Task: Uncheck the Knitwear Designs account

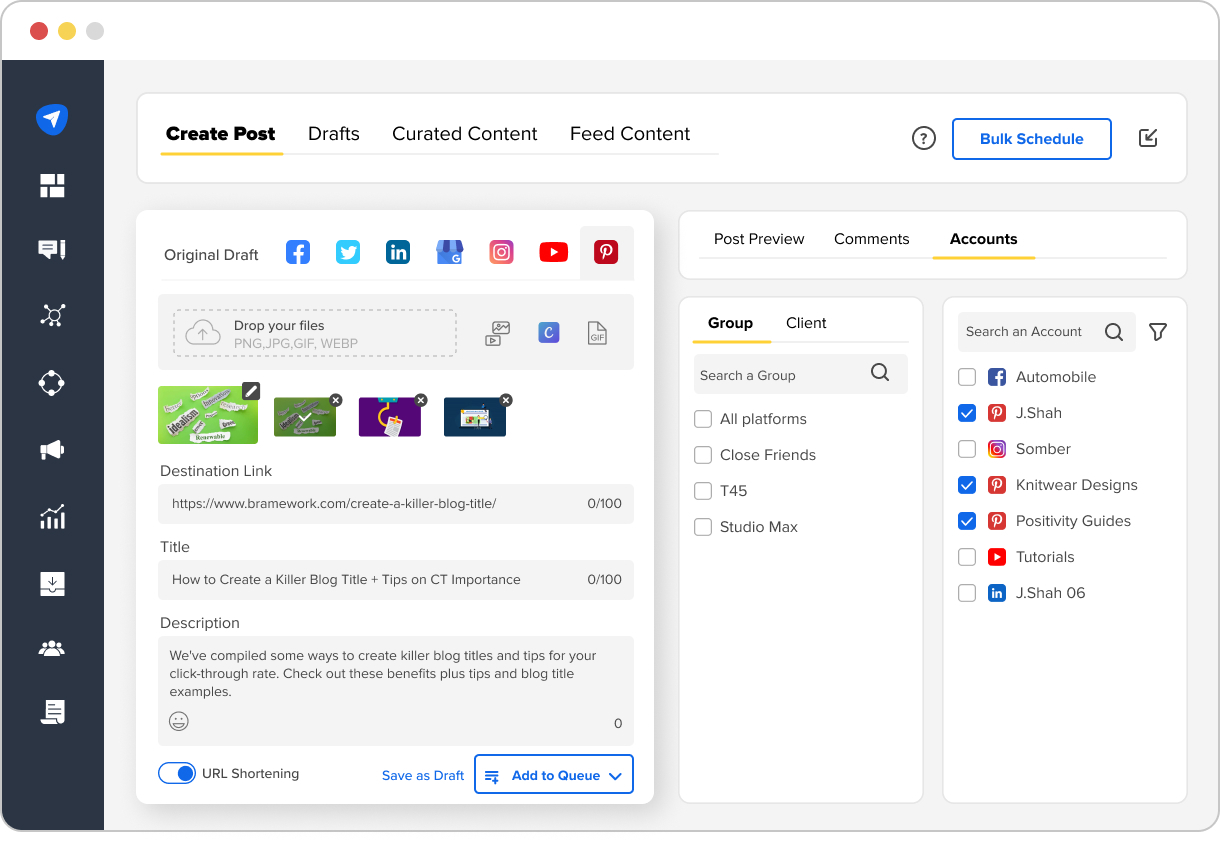Action: [x=967, y=485]
